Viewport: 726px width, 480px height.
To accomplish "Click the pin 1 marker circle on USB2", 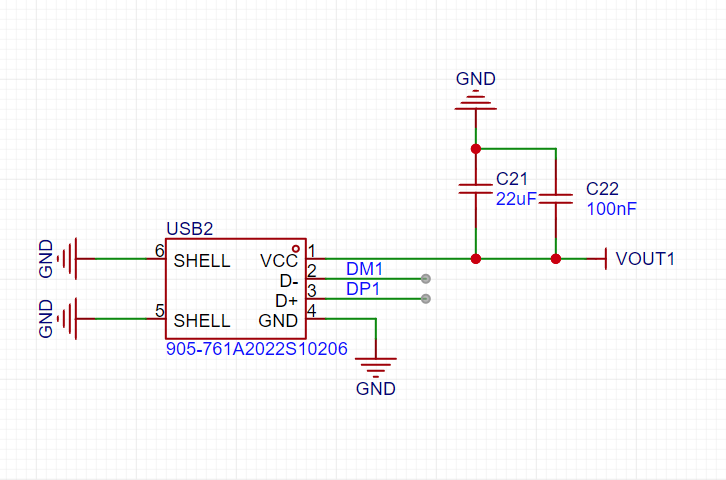I will click(x=295, y=249).
